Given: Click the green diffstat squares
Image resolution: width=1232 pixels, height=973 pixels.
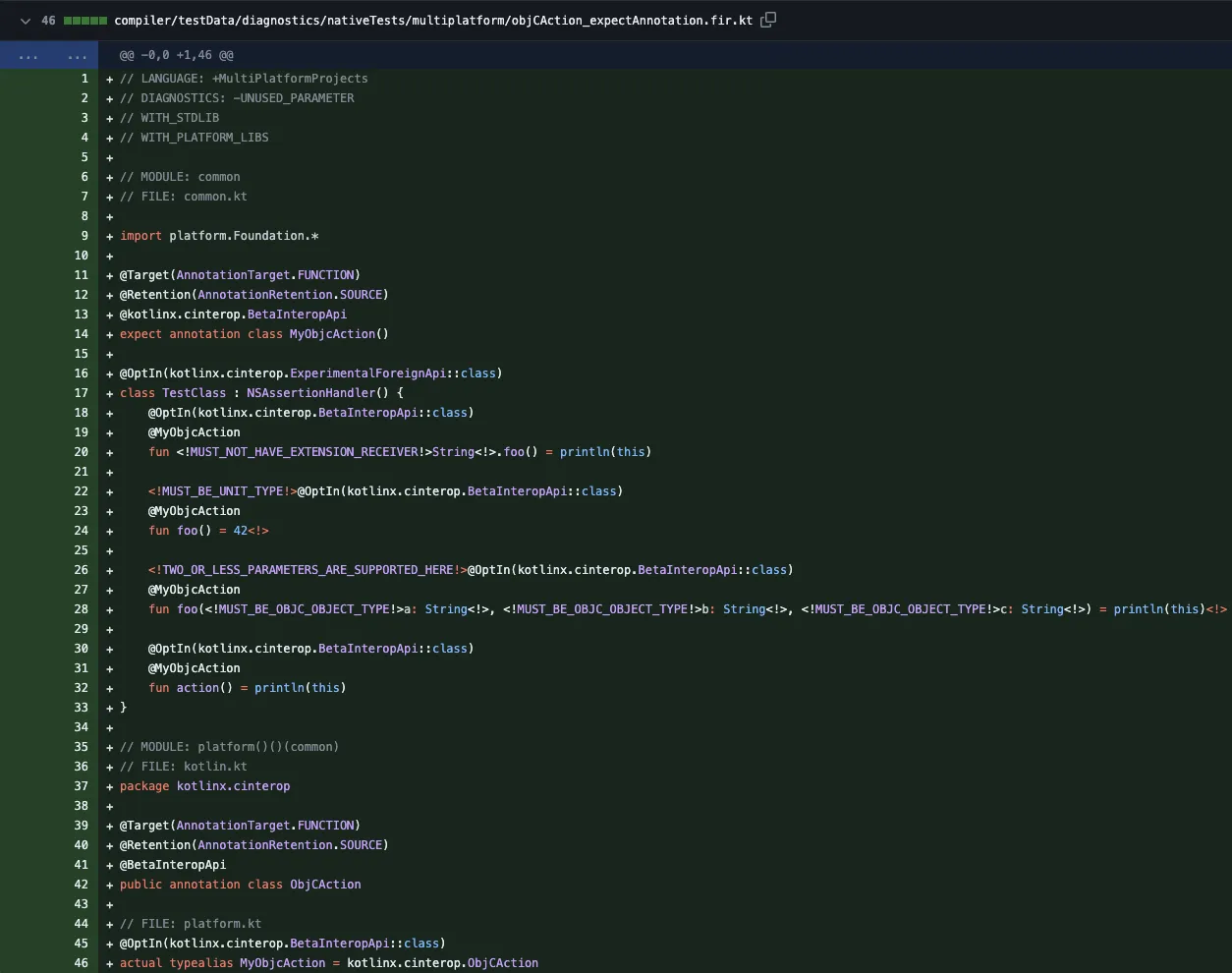Looking at the screenshot, I should [85, 21].
